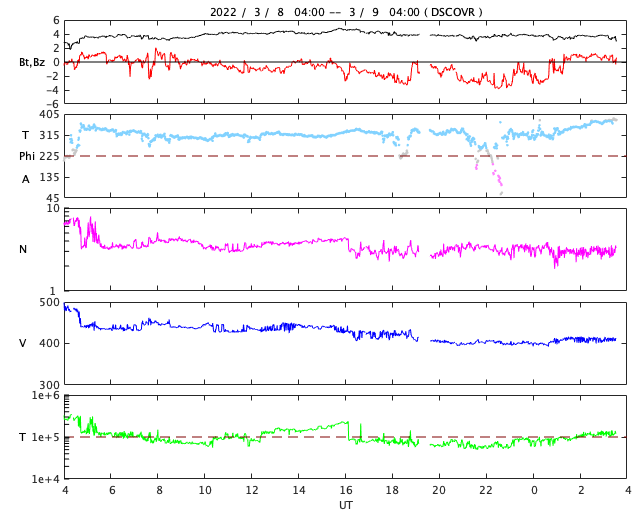Click the 22 hour tick label
This screenshot has width=640, height=512.
coord(486,490)
